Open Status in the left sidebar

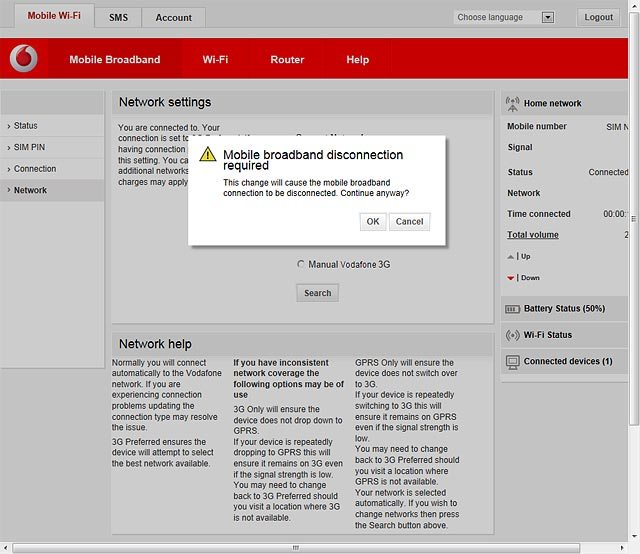coord(52,126)
